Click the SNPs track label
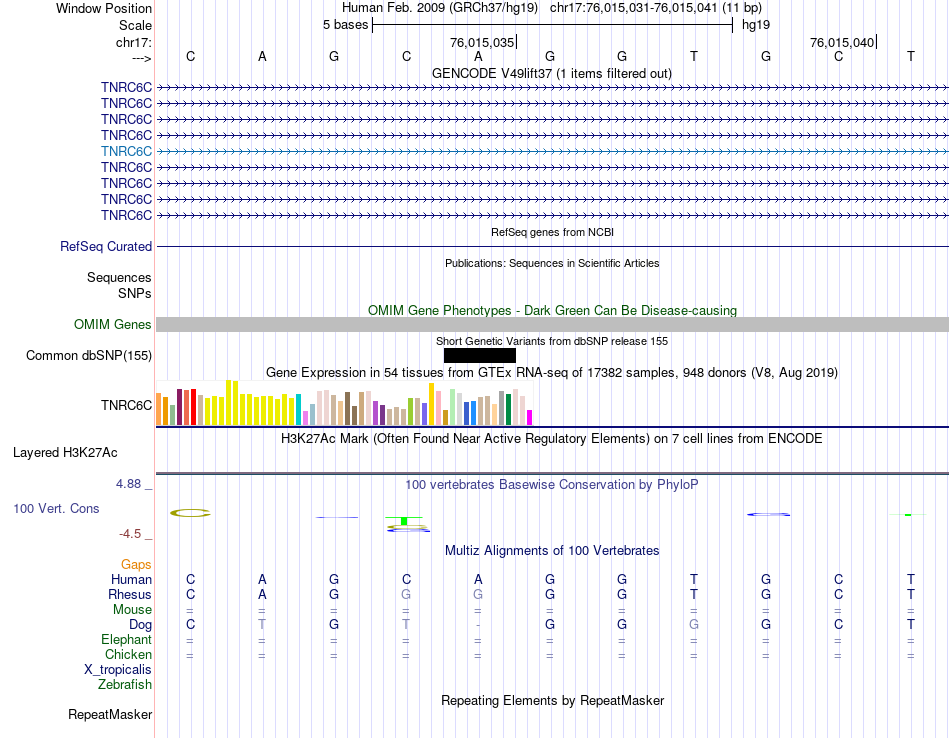The width and height of the screenshot is (950, 738). (135, 293)
